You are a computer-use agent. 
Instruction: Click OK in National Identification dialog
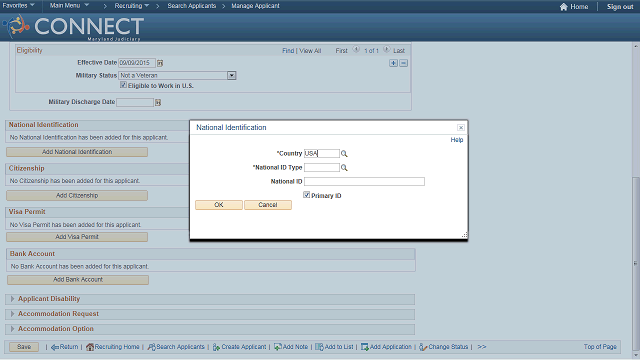pos(219,205)
